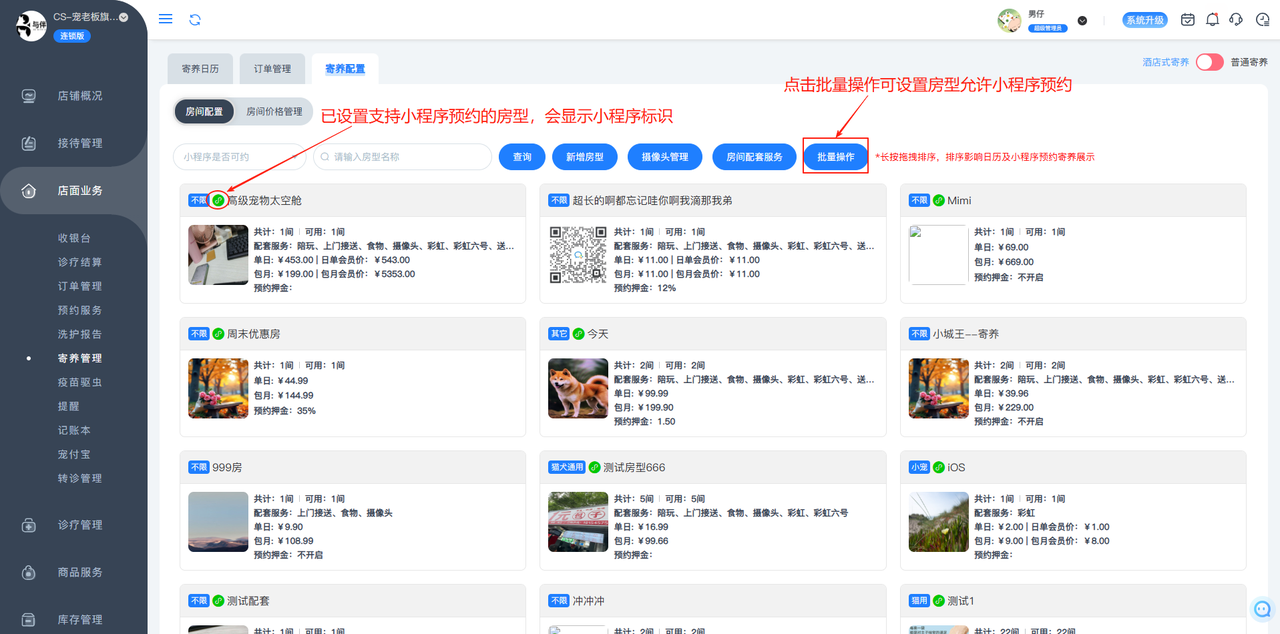Click the chat assistant face icon
The height and width of the screenshot is (634, 1280).
1262,608
